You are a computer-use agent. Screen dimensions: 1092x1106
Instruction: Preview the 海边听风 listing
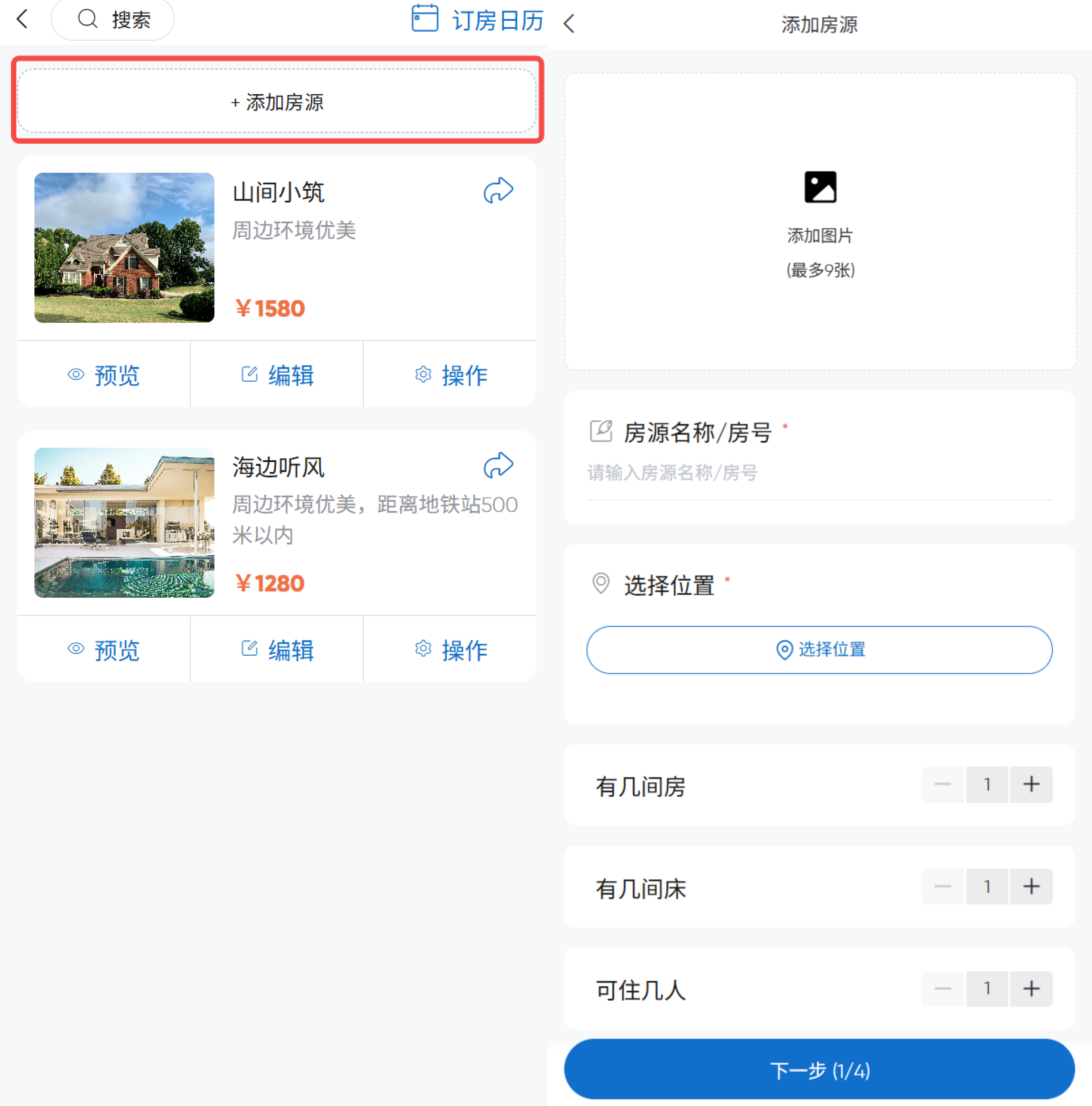tap(104, 650)
